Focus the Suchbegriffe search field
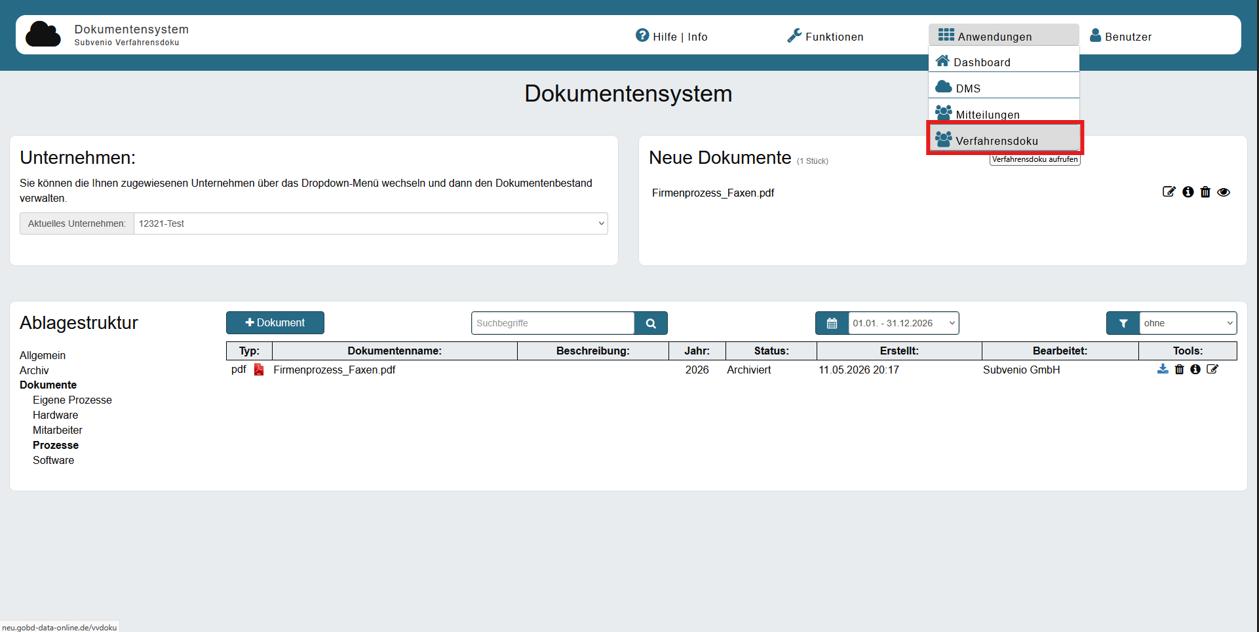1259x632 pixels. tap(553, 323)
